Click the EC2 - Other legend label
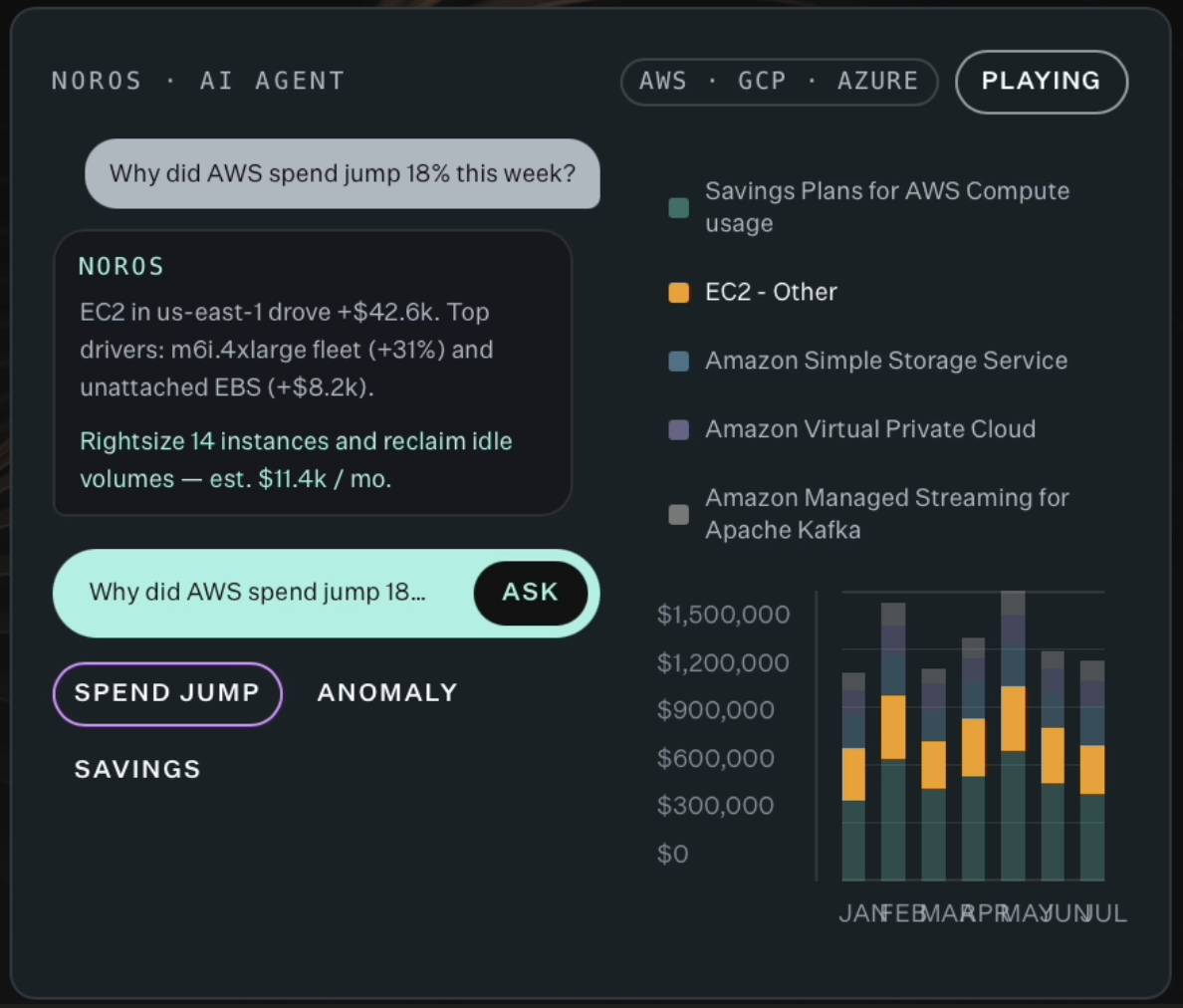The height and width of the screenshot is (1008, 1183). tap(771, 293)
